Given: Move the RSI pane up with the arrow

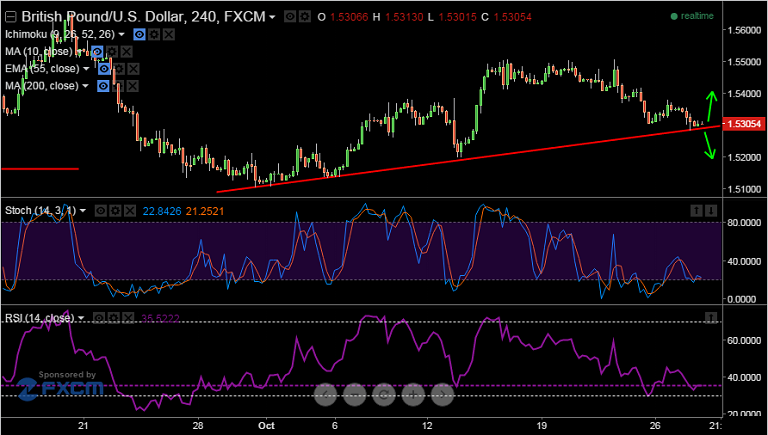Looking at the screenshot, I should (x=711, y=318).
